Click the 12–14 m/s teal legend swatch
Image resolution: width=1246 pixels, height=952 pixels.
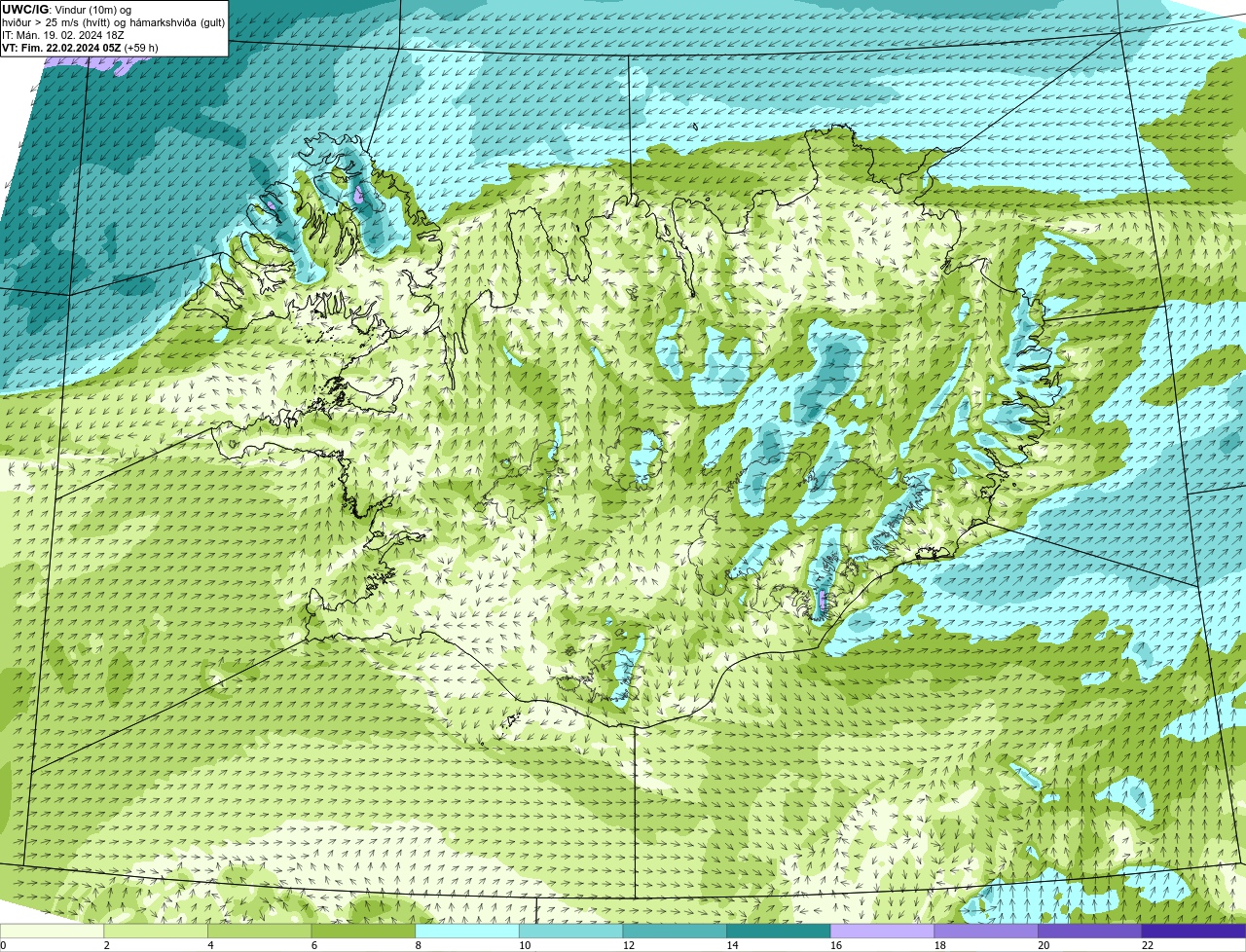click(675, 931)
